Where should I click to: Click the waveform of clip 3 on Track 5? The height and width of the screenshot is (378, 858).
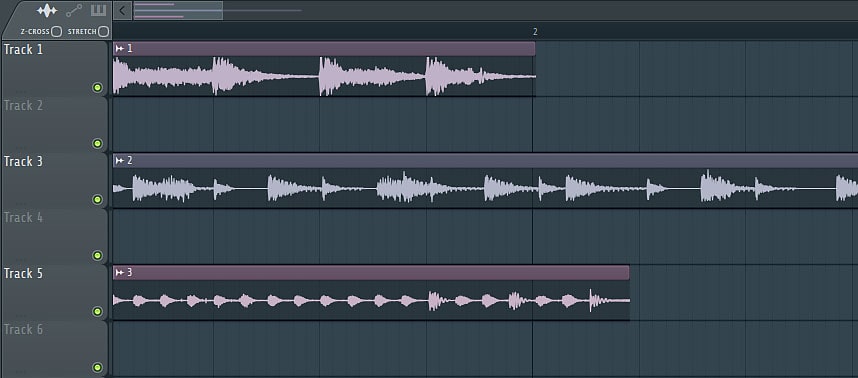coord(371,300)
